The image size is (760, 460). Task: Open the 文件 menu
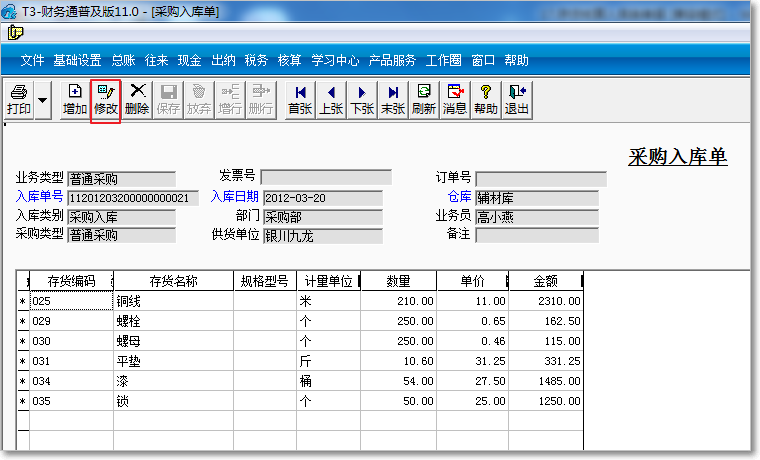32,61
